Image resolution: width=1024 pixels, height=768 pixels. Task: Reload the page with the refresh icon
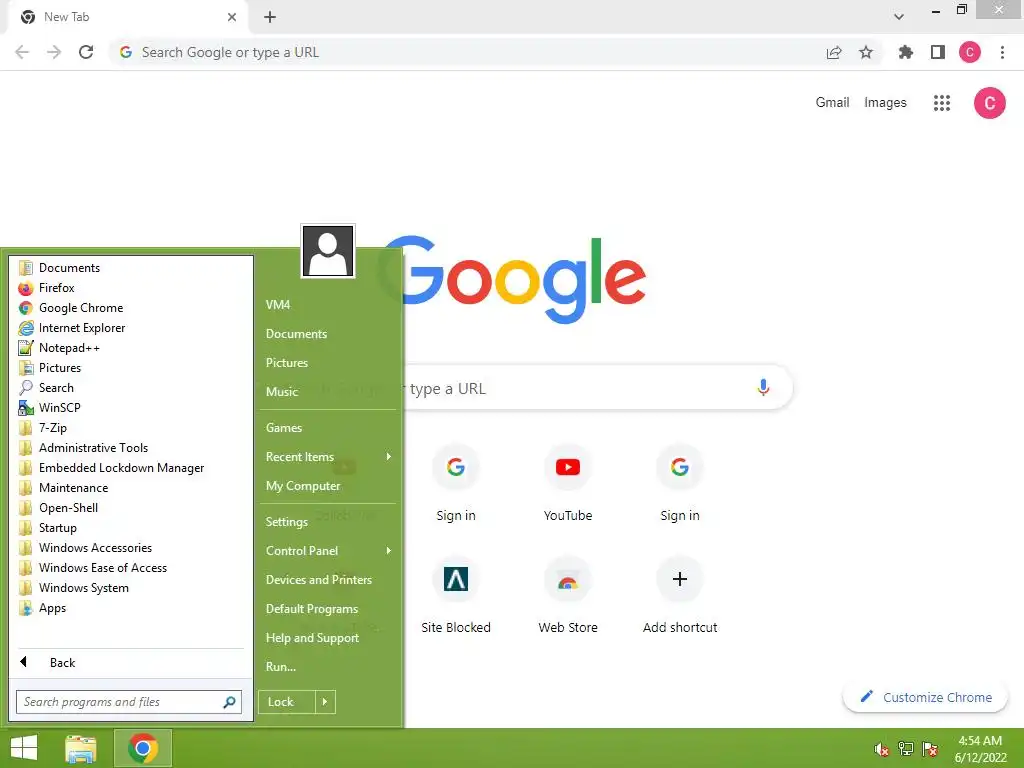(86, 52)
